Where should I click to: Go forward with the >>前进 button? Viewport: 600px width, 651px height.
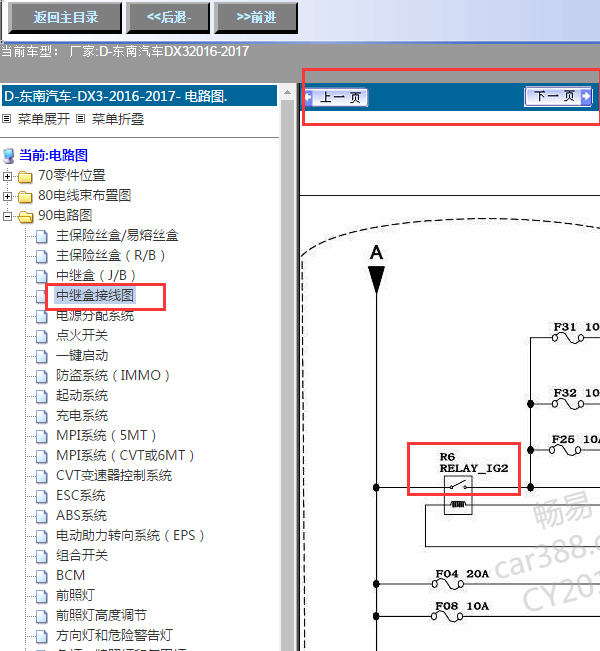point(256,18)
